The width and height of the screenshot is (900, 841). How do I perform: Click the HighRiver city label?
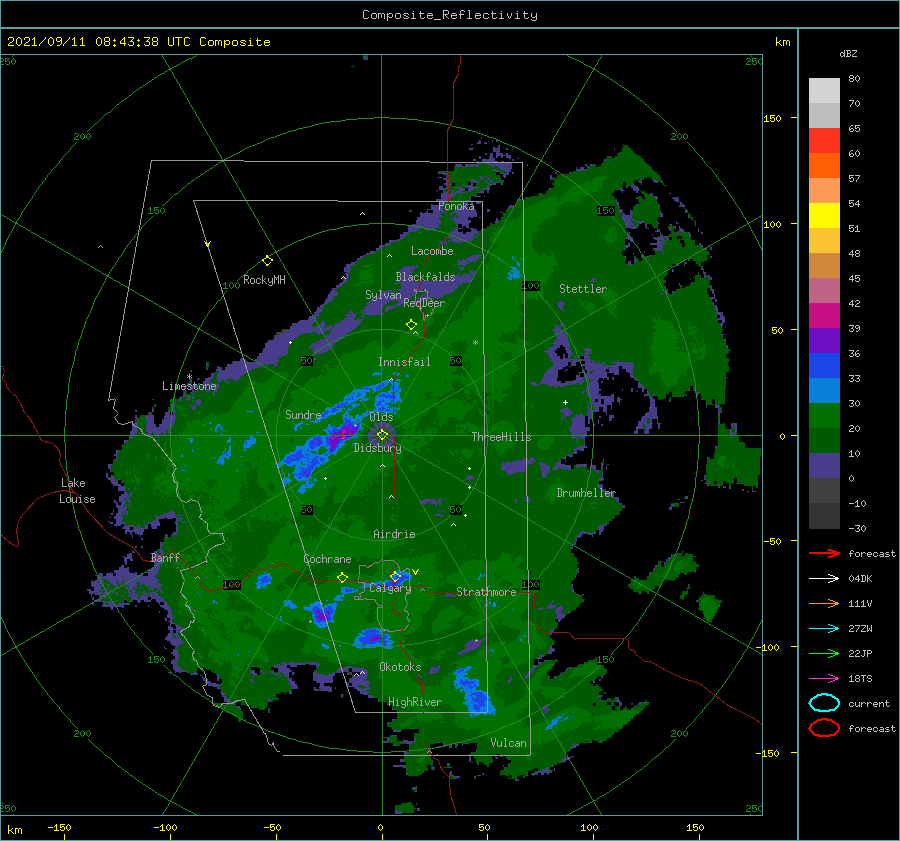pos(415,702)
